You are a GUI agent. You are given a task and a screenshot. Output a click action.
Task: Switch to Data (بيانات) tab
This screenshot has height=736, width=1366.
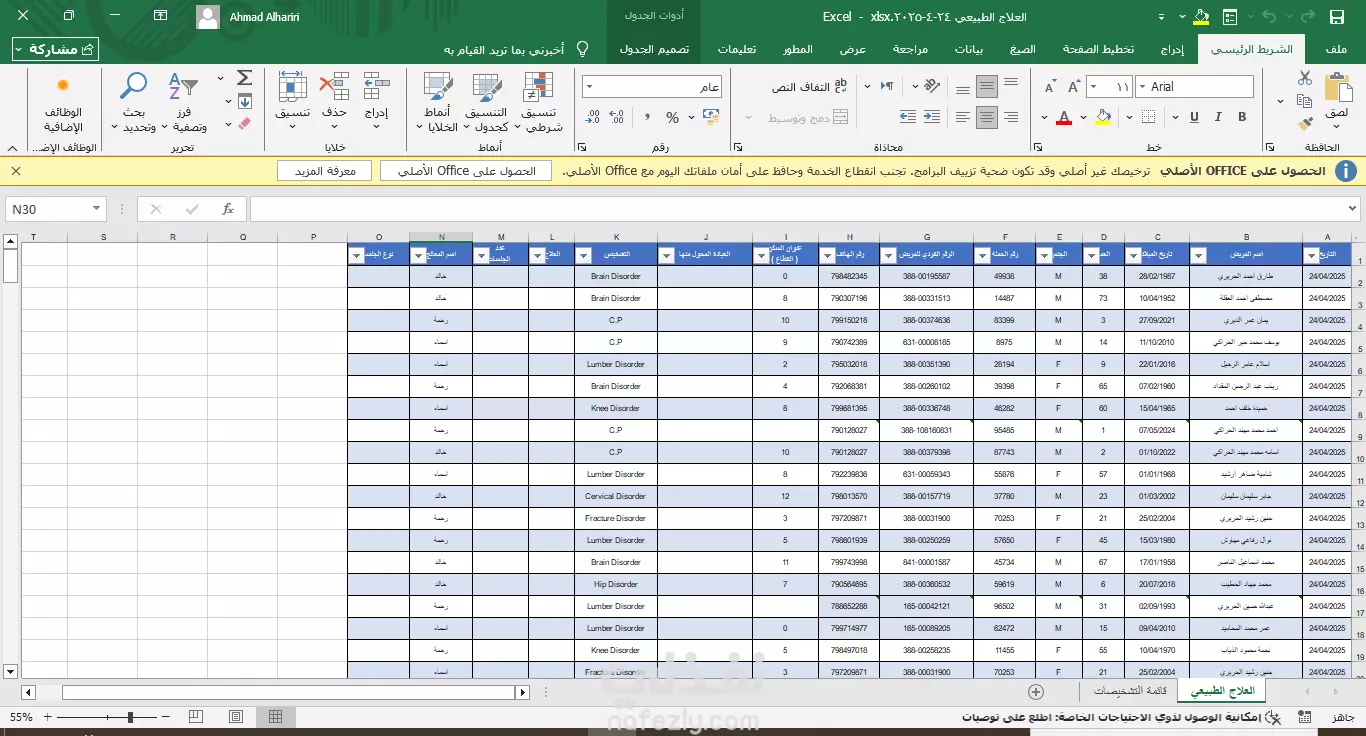(969, 49)
